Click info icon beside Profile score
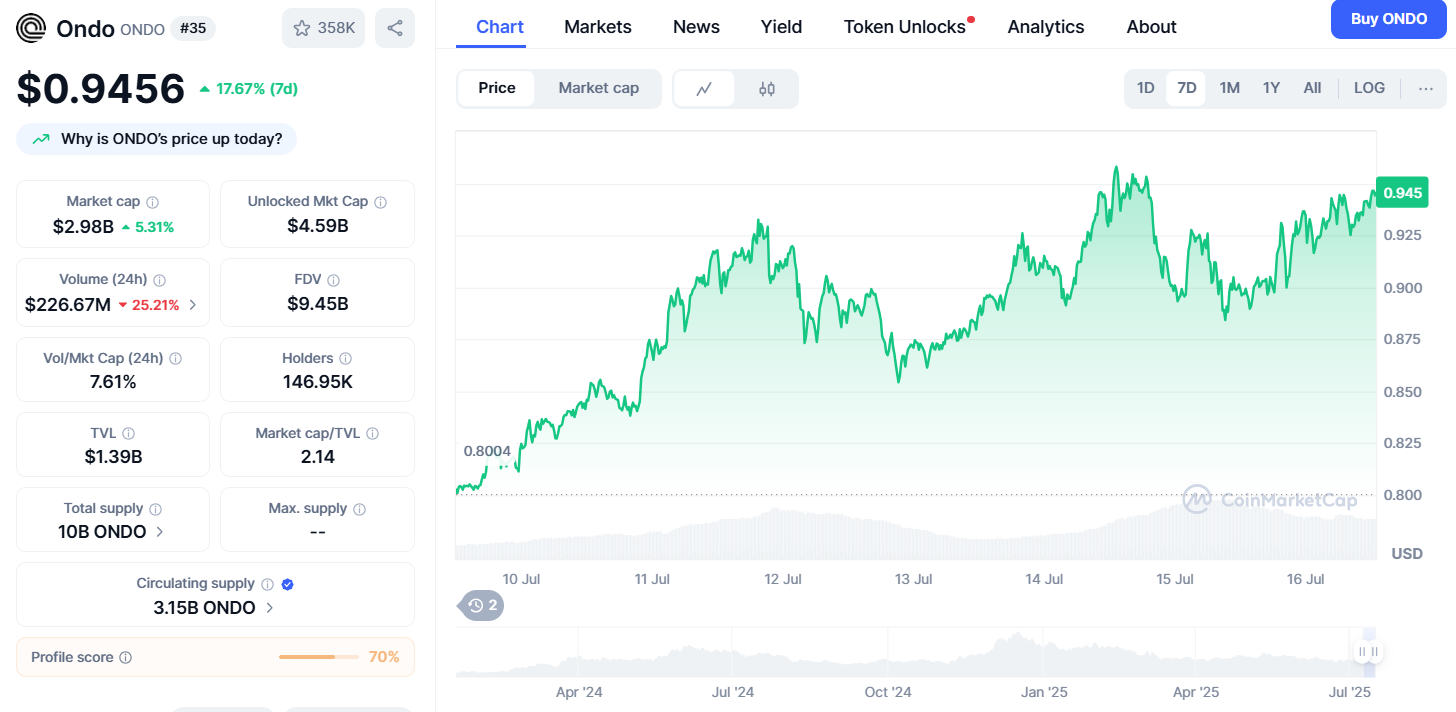1456x712 pixels. 126,658
